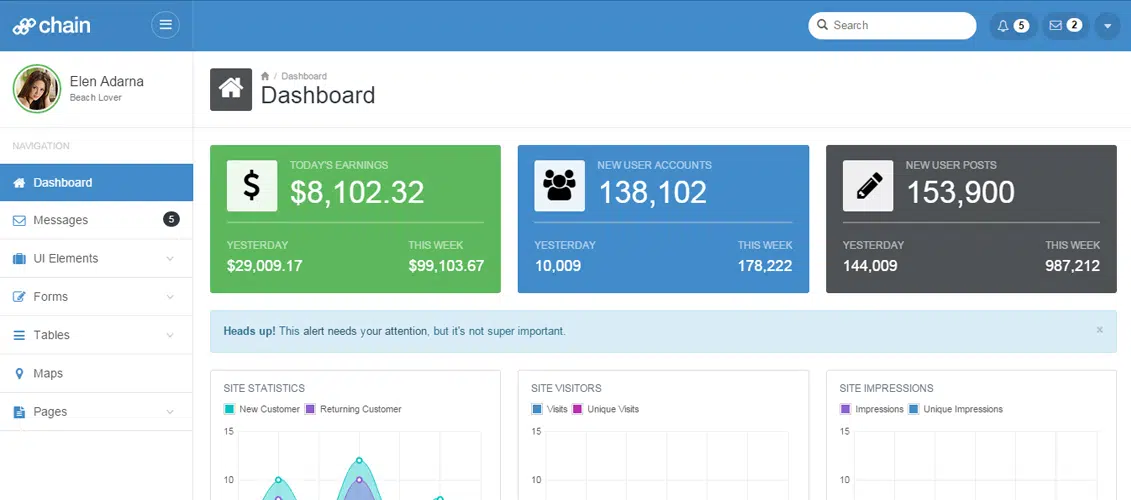Click the home icon in breadcrumb

point(265,76)
